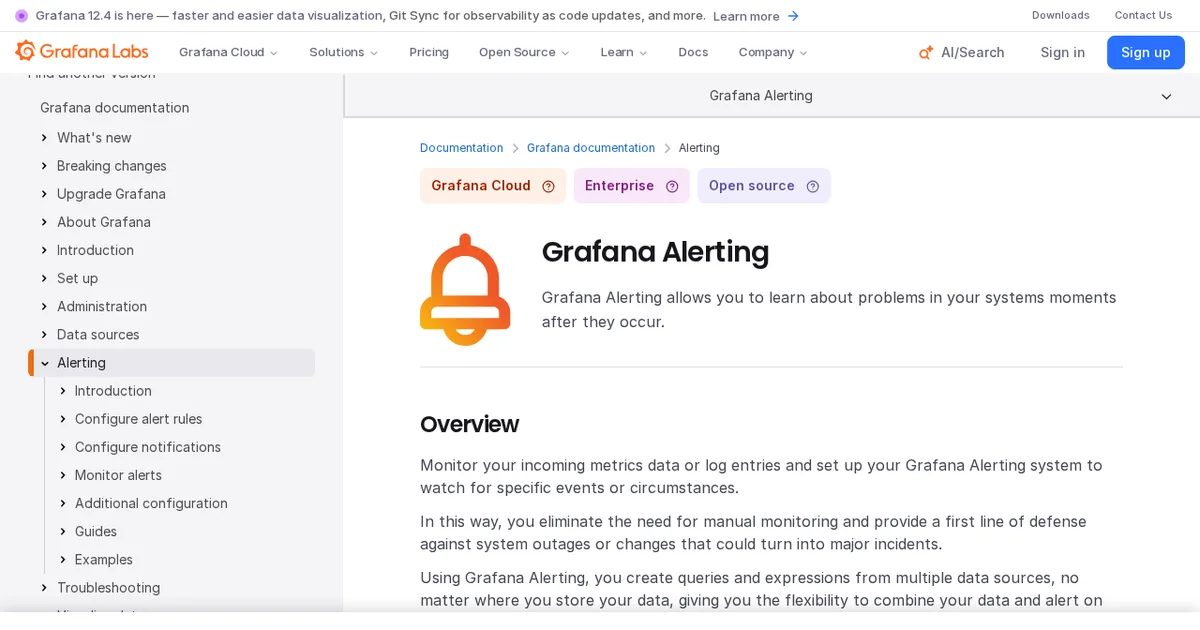The width and height of the screenshot is (1200, 630).
Task: Open the Administration sidebar item
Action: (x=102, y=306)
